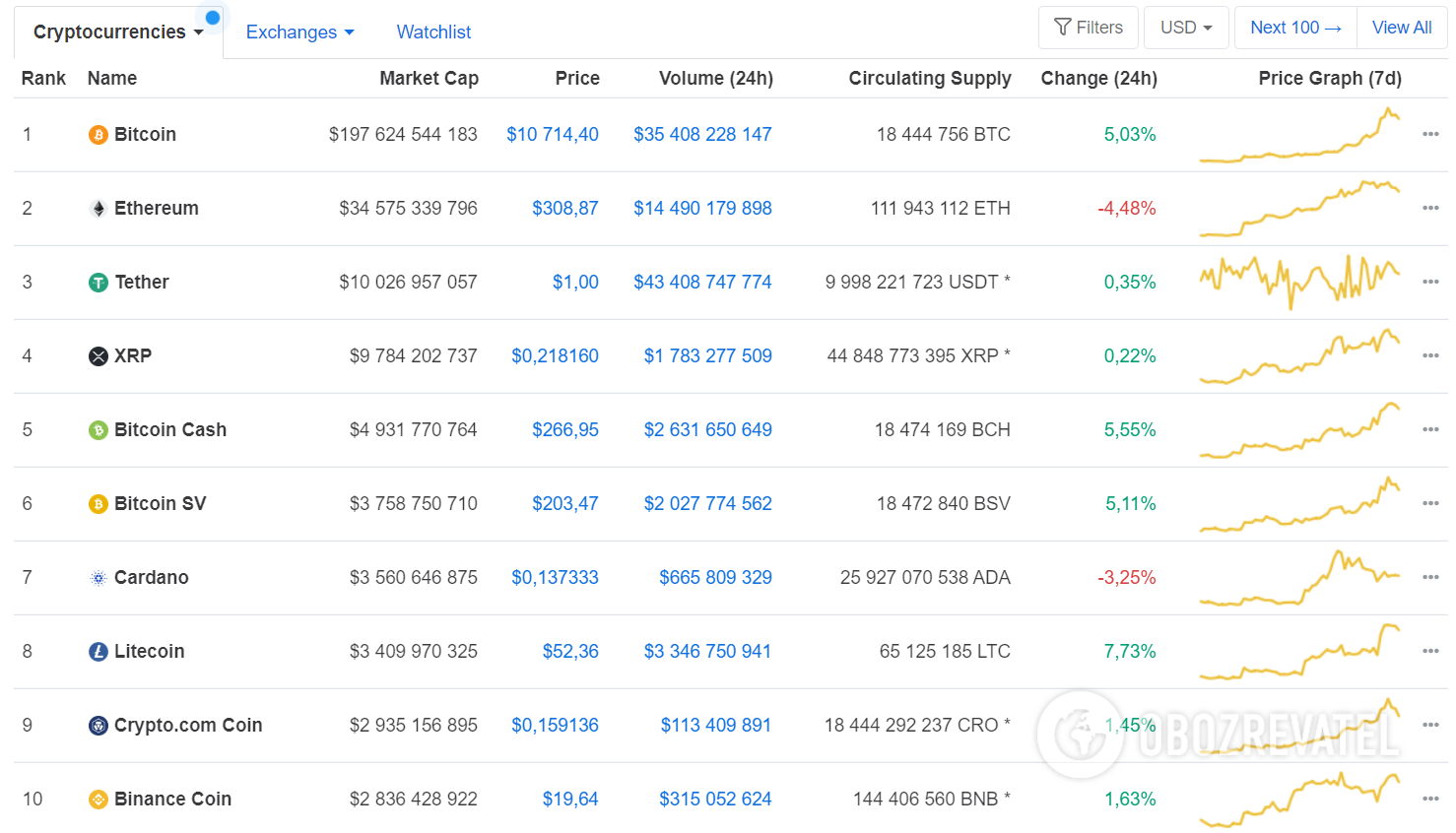
Task: Go to the Watchlist tab
Action: click(433, 32)
